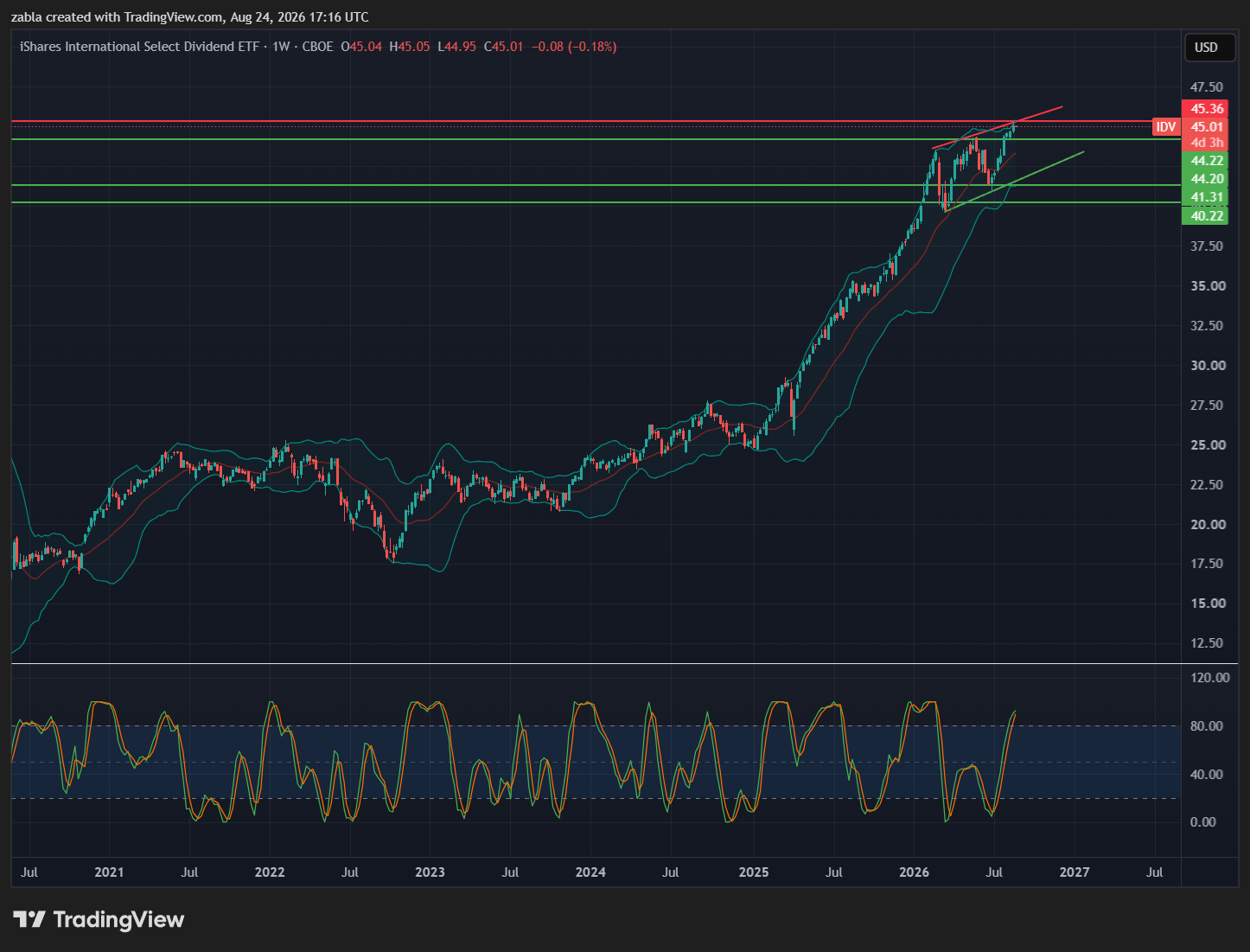Select the green 44.20 price label
This screenshot has width=1250, height=952.
point(1205,179)
